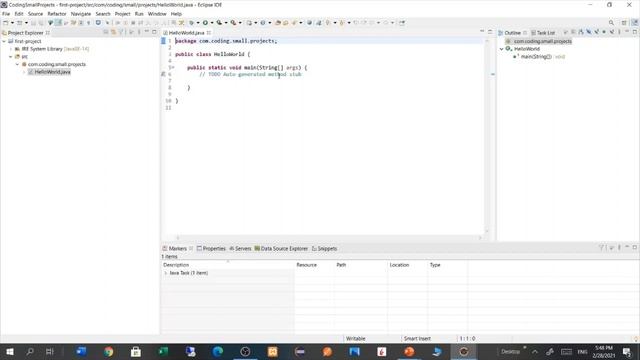The height and width of the screenshot is (360, 640).
Task: Open the File menu
Action: [x=6, y=14]
